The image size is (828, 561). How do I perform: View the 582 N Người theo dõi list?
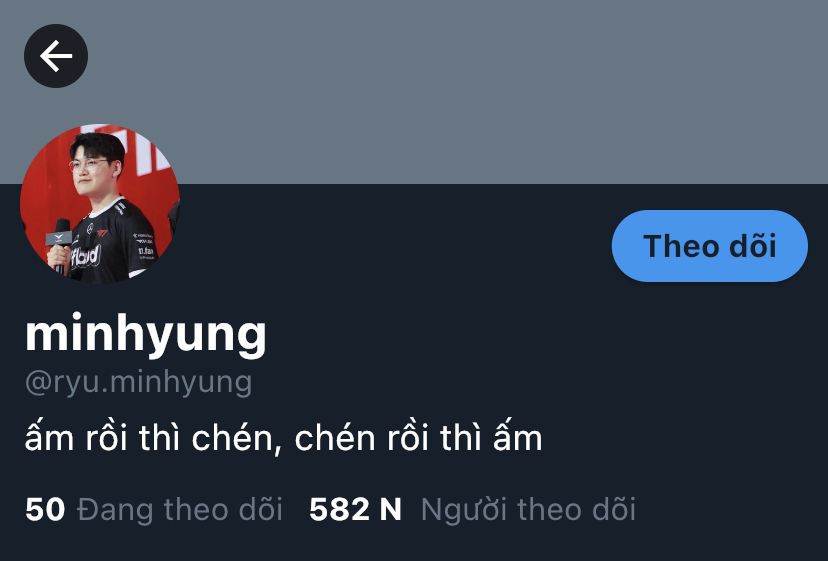(473, 509)
